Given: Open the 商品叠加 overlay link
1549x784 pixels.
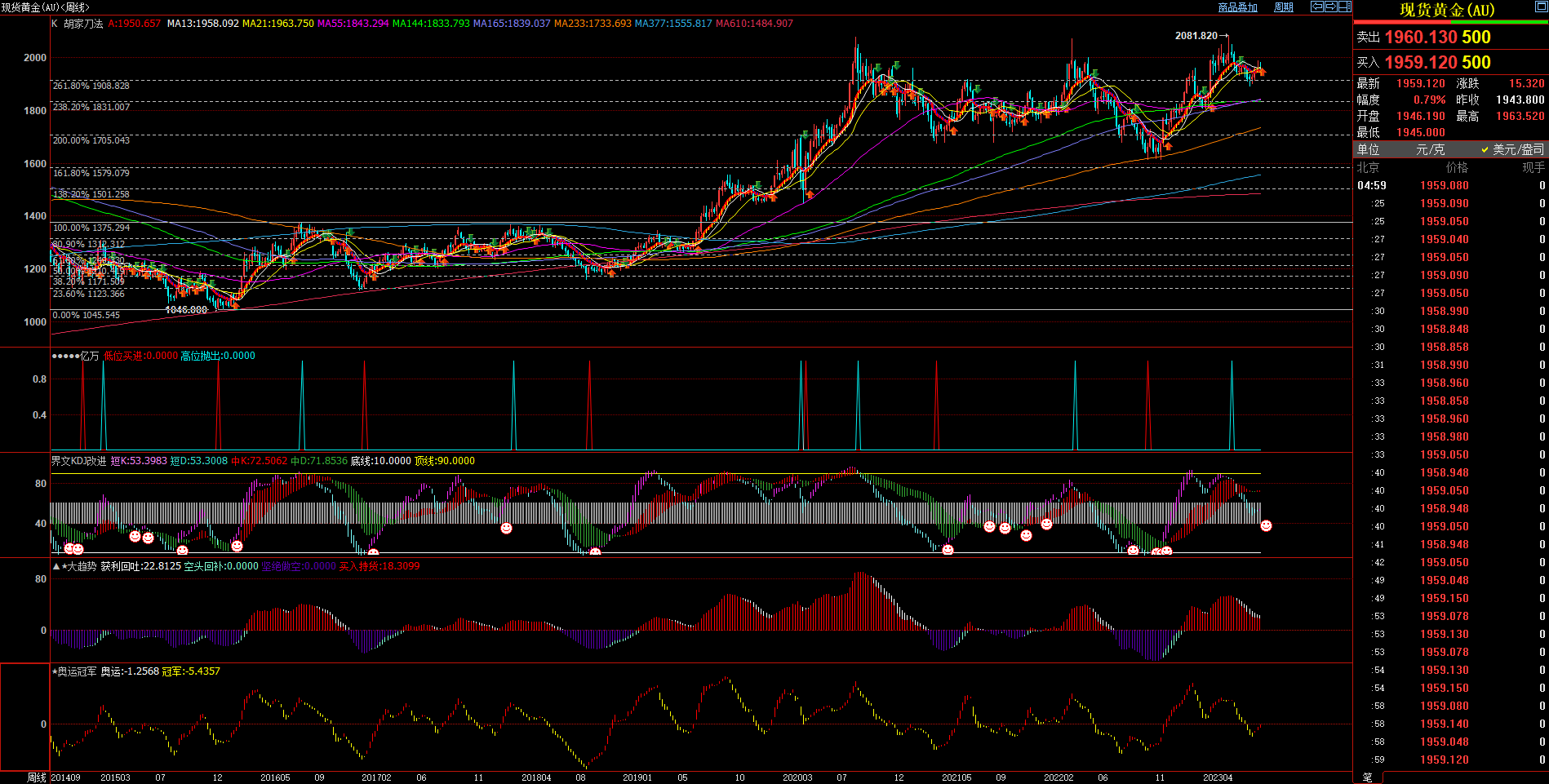Looking at the screenshot, I should pyautogui.click(x=1237, y=7).
